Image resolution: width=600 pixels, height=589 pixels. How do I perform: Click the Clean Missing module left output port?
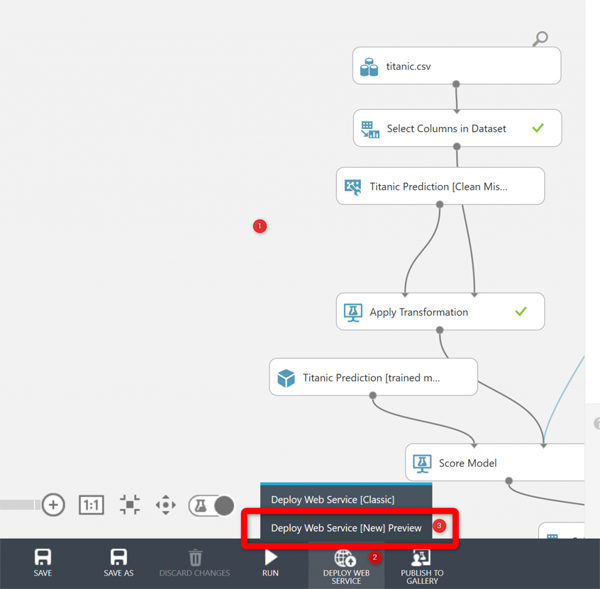pos(440,204)
